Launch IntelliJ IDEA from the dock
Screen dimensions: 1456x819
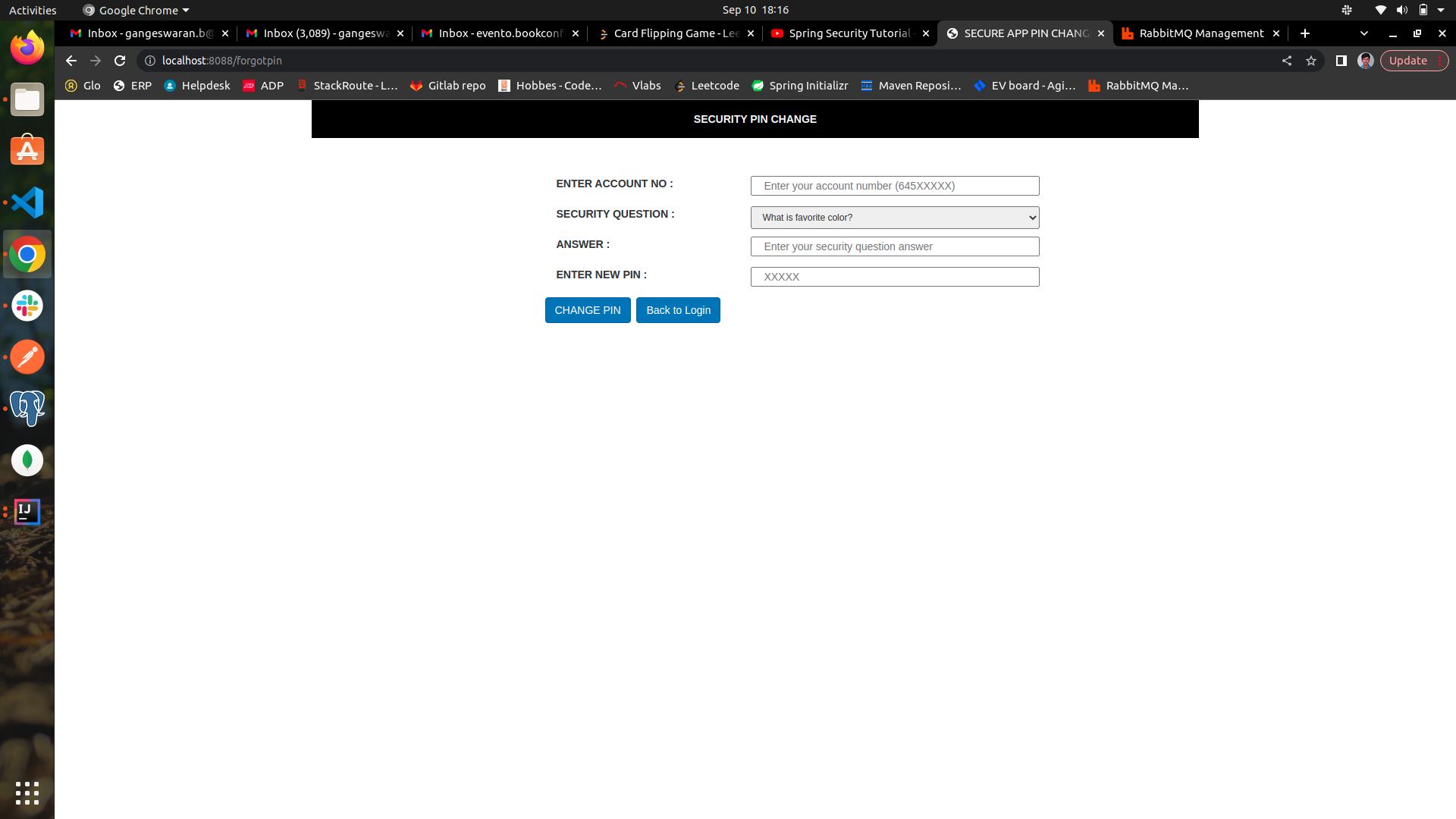[x=27, y=511]
